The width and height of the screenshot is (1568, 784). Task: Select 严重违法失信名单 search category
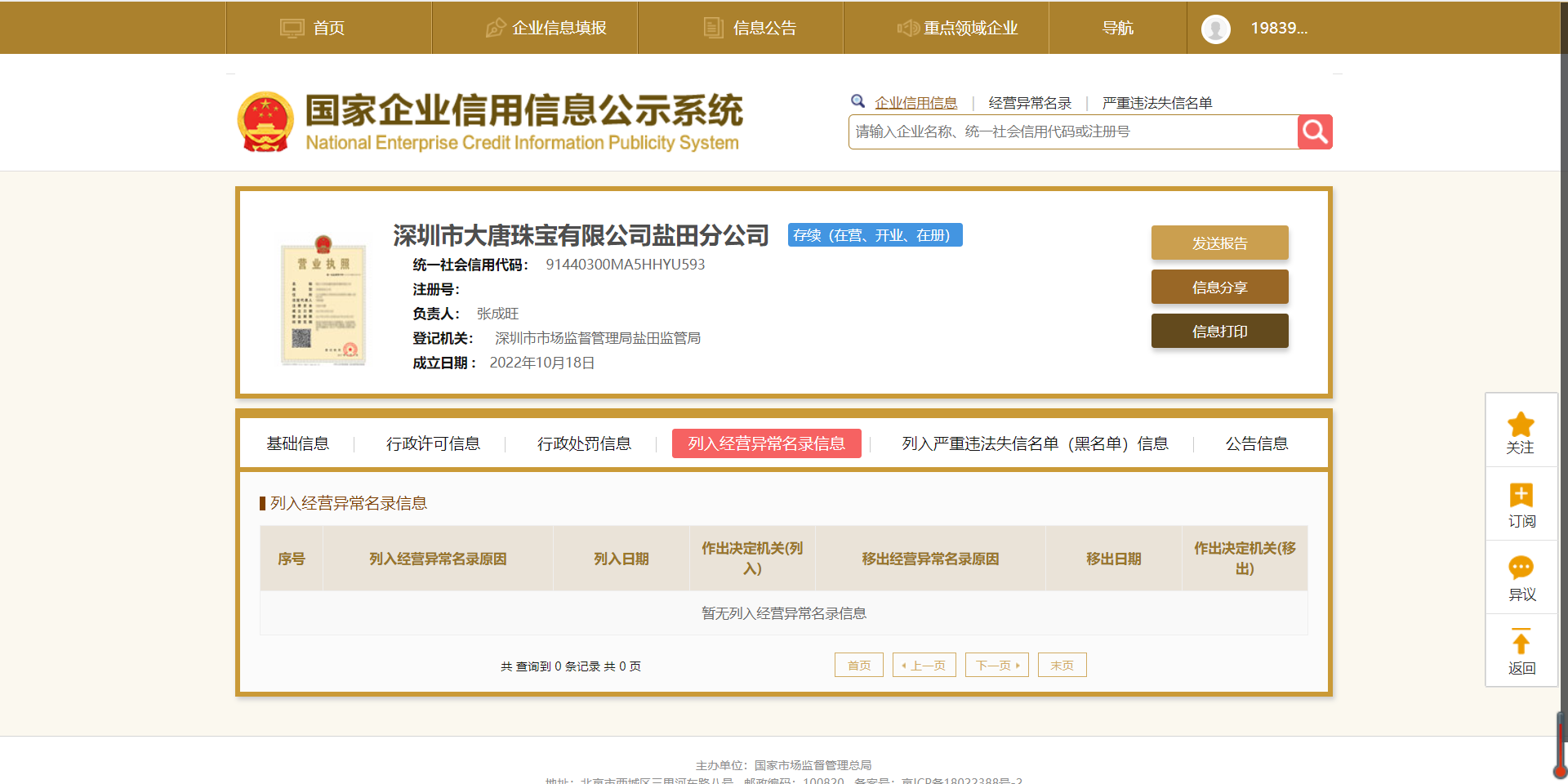tap(1157, 103)
